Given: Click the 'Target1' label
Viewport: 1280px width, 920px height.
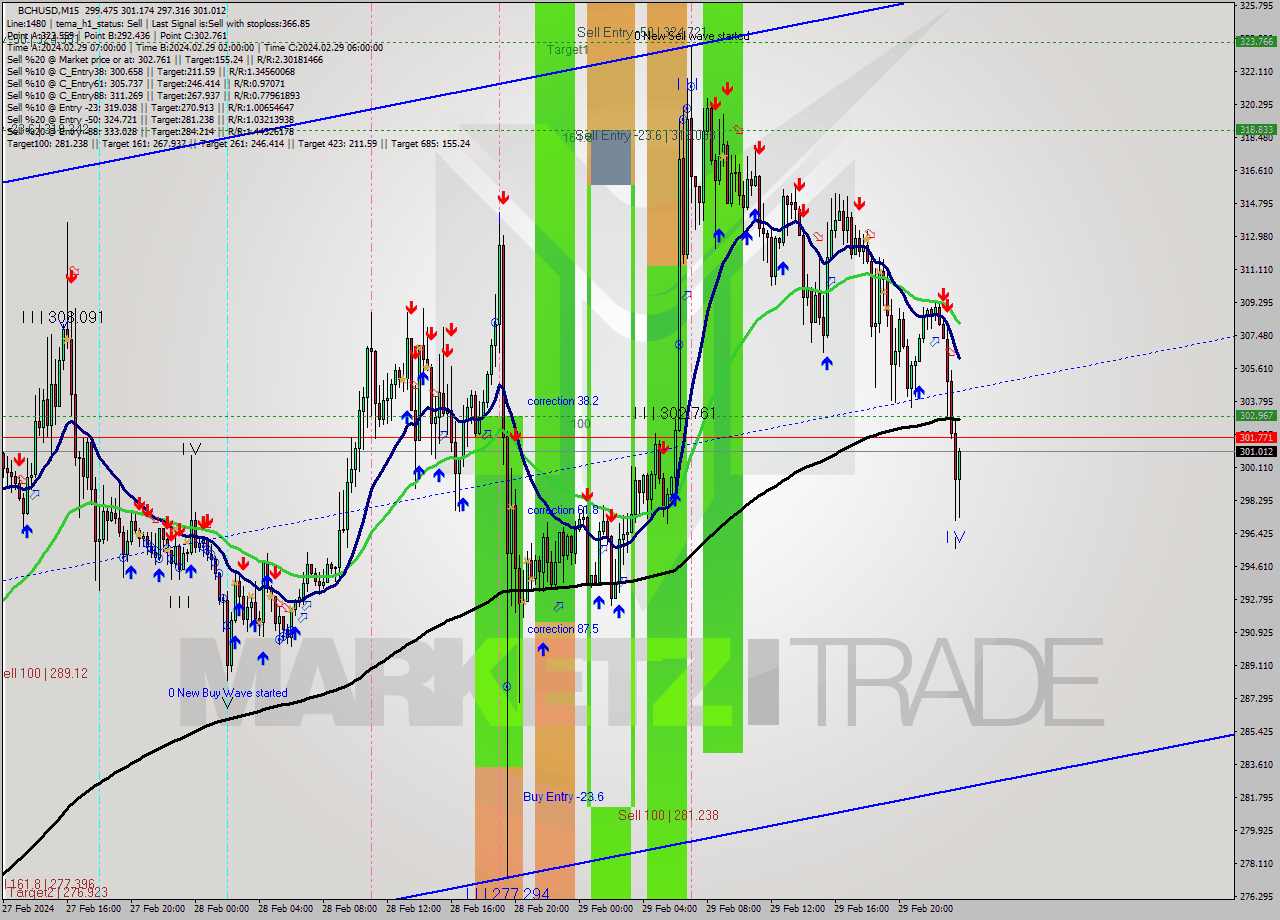Looking at the screenshot, I should (x=567, y=49).
